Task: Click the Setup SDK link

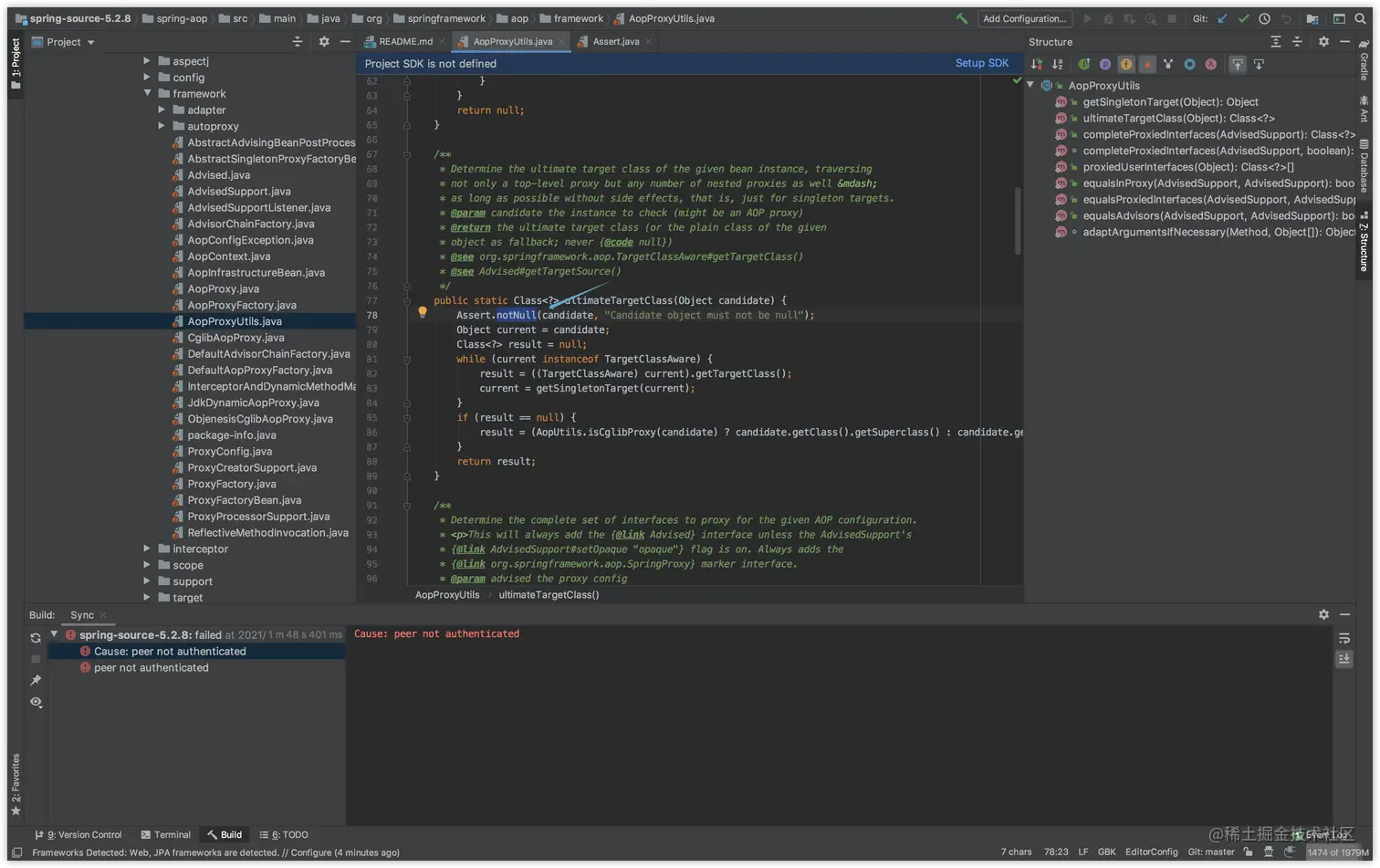Action: pyautogui.click(x=981, y=63)
